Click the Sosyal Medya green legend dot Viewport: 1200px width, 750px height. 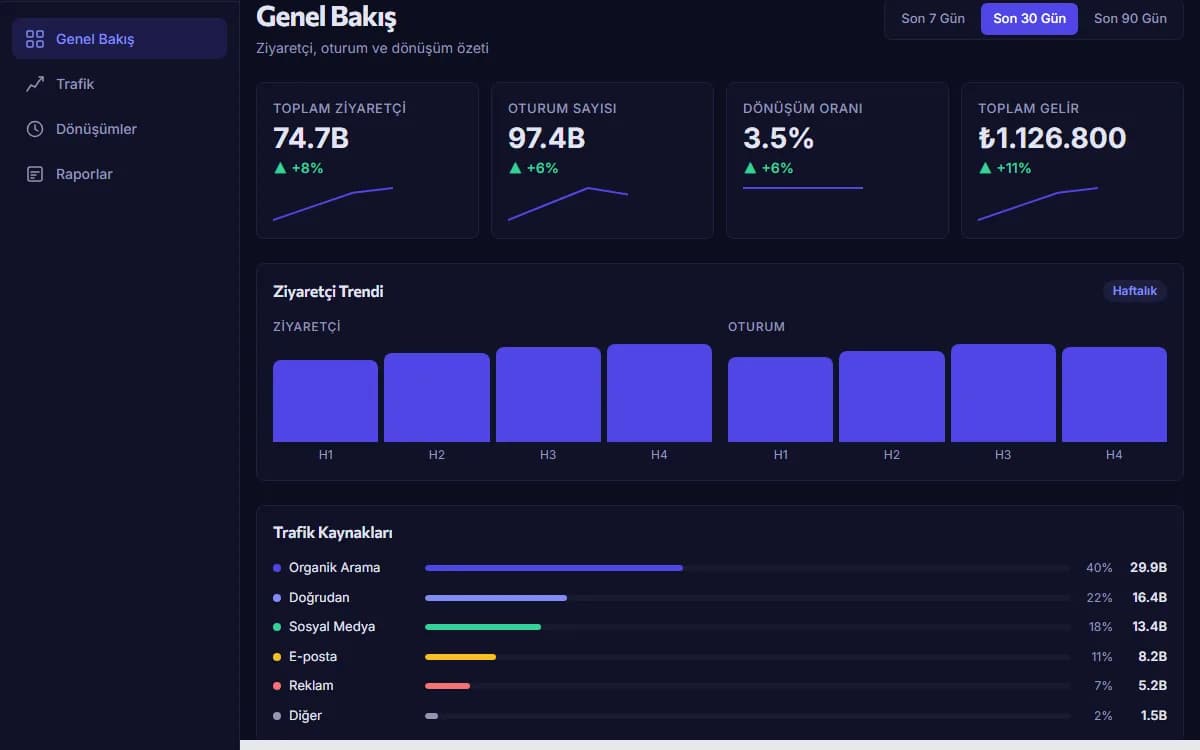point(277,627)
